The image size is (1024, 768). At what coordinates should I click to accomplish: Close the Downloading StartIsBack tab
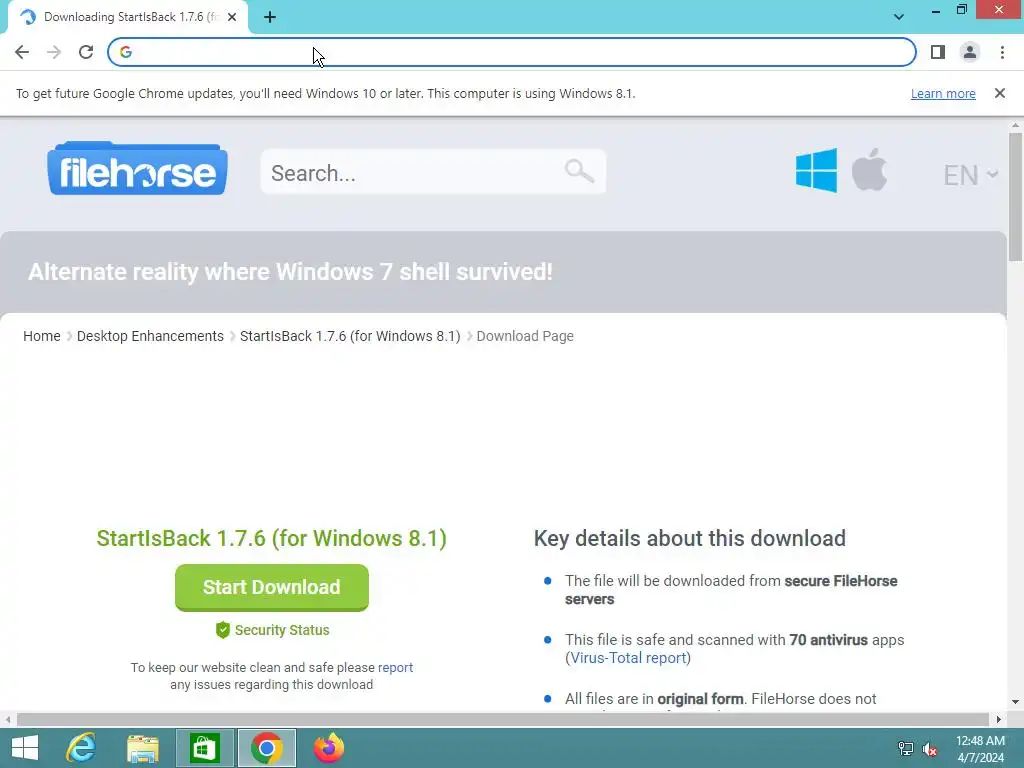pos(232,17)
